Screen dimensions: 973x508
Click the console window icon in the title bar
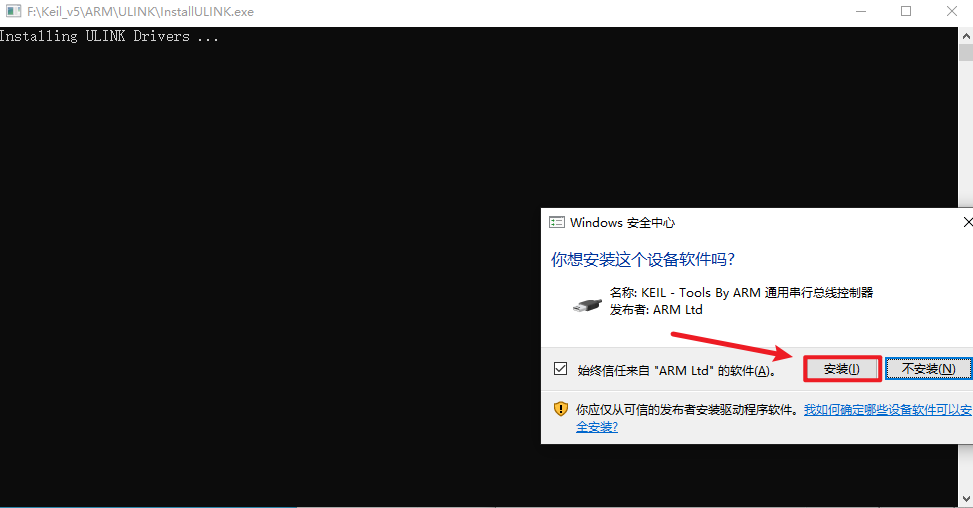[12, 11]
